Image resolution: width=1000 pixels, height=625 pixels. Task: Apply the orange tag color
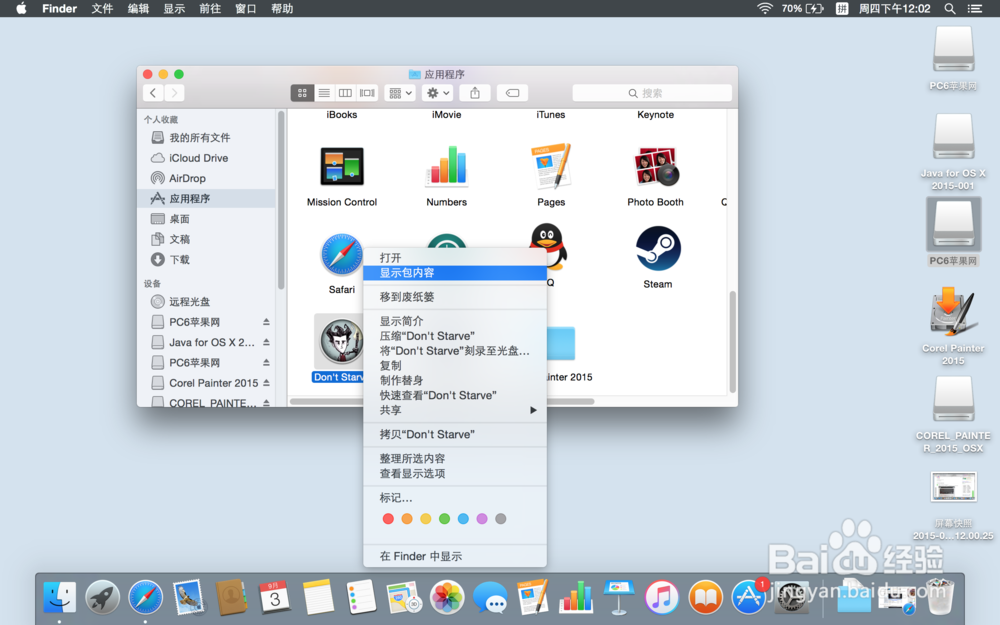(x=407, y=519)
